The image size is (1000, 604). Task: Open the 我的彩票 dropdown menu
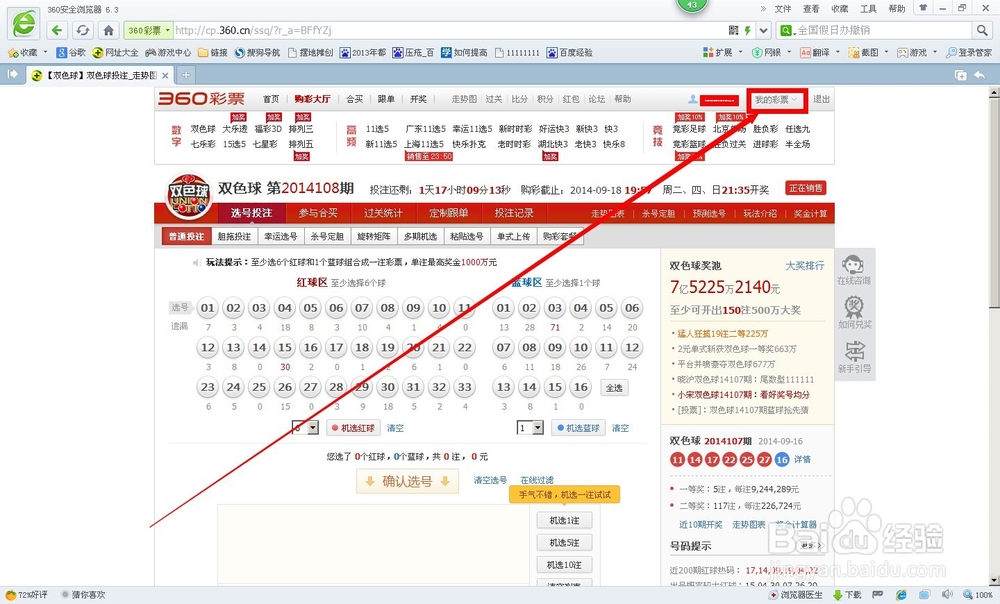coord(776,99)
